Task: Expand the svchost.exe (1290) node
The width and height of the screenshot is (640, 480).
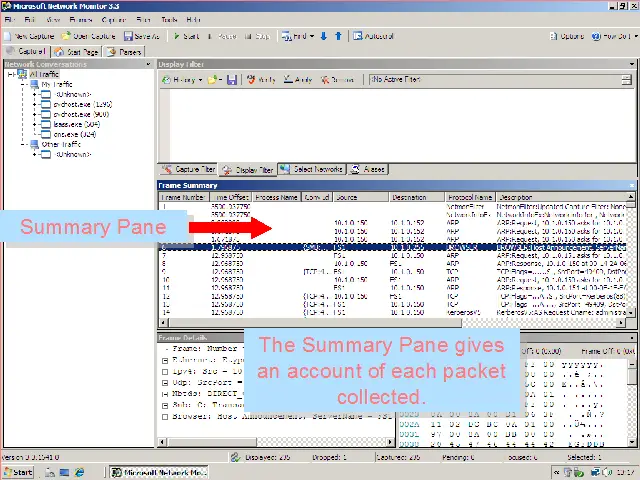Action: pos(35,104)
